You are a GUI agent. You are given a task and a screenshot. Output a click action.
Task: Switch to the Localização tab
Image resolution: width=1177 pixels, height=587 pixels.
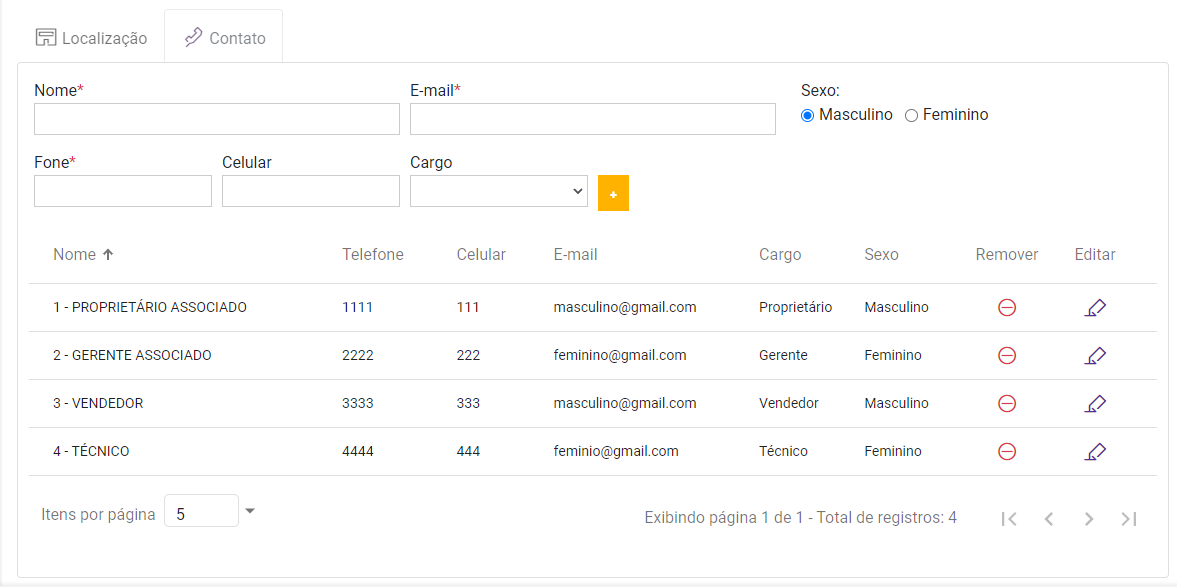point(91,38)
